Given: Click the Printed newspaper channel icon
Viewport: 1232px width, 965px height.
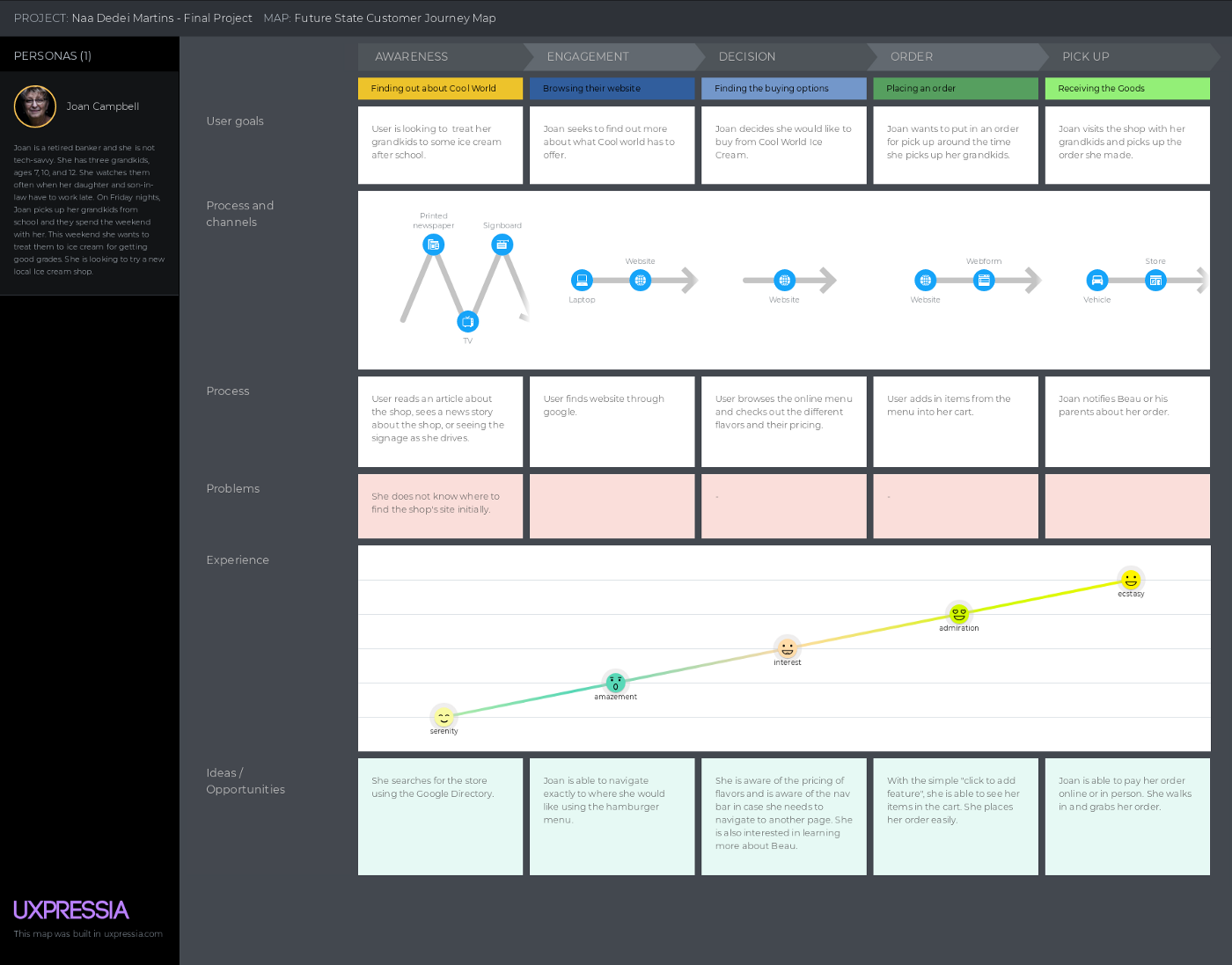Looking at the screenshot, I should [x=433, y=245].
